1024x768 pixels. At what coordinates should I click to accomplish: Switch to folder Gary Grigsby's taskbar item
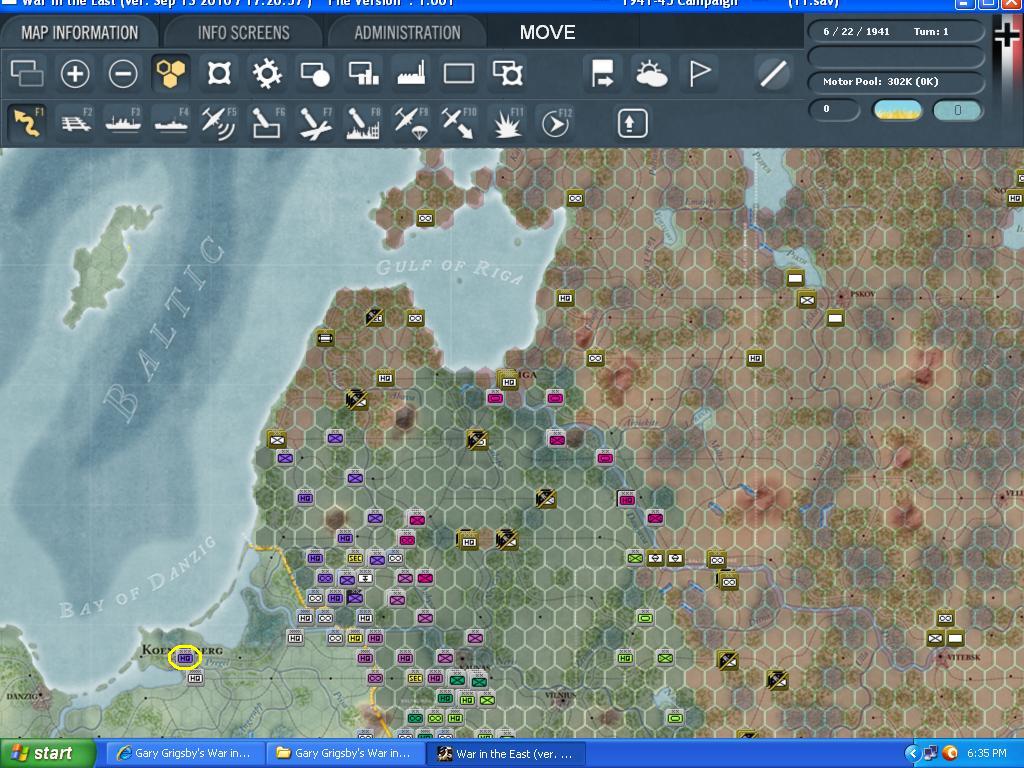coord(345,754)
